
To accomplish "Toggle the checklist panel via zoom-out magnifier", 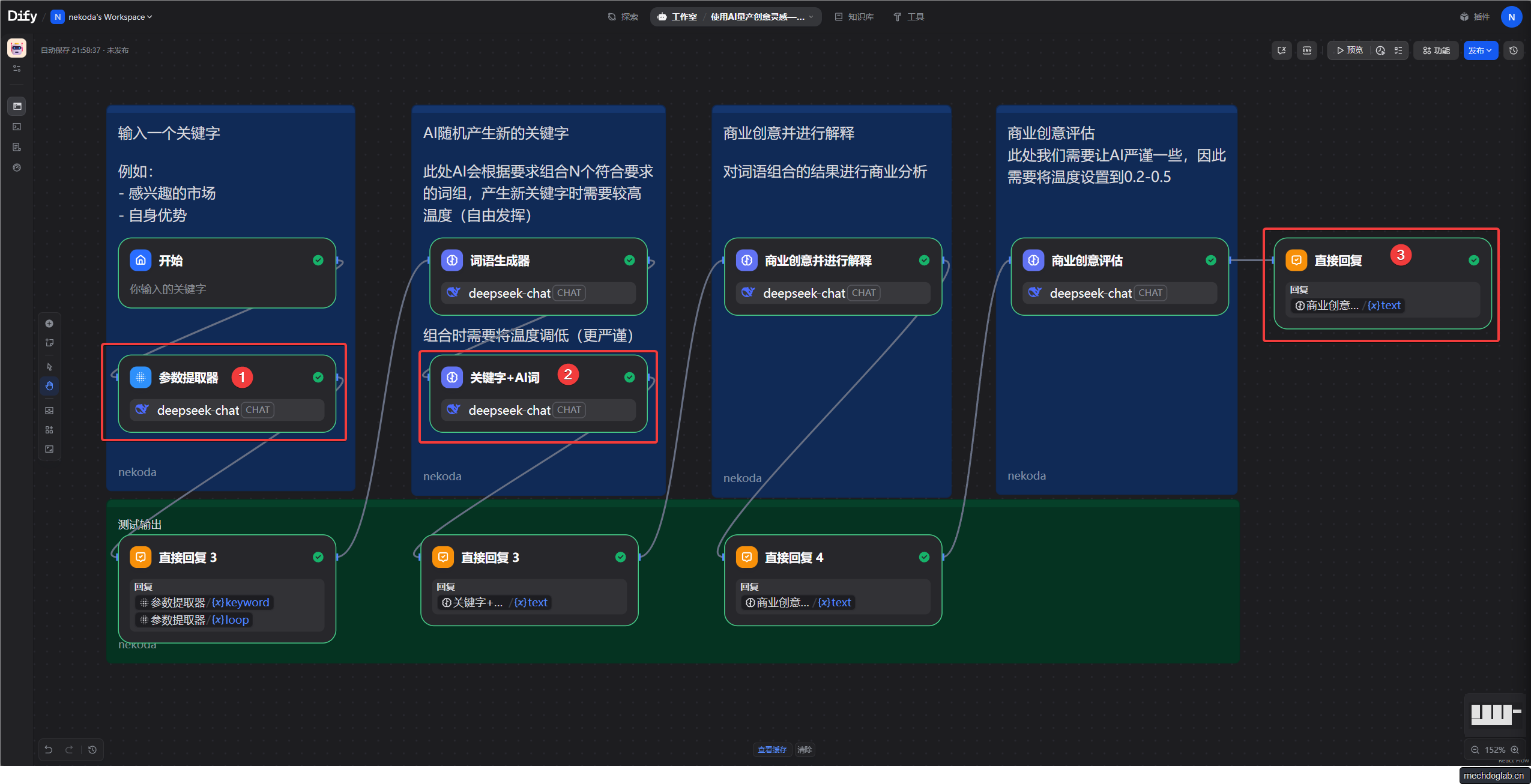I will (1475, 750).
